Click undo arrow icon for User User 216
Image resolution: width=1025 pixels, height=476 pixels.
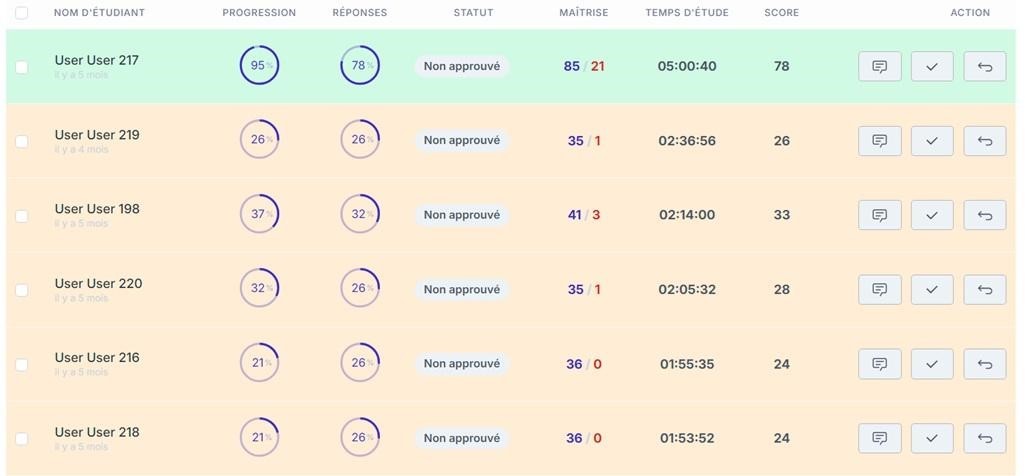tap(984, 364)
